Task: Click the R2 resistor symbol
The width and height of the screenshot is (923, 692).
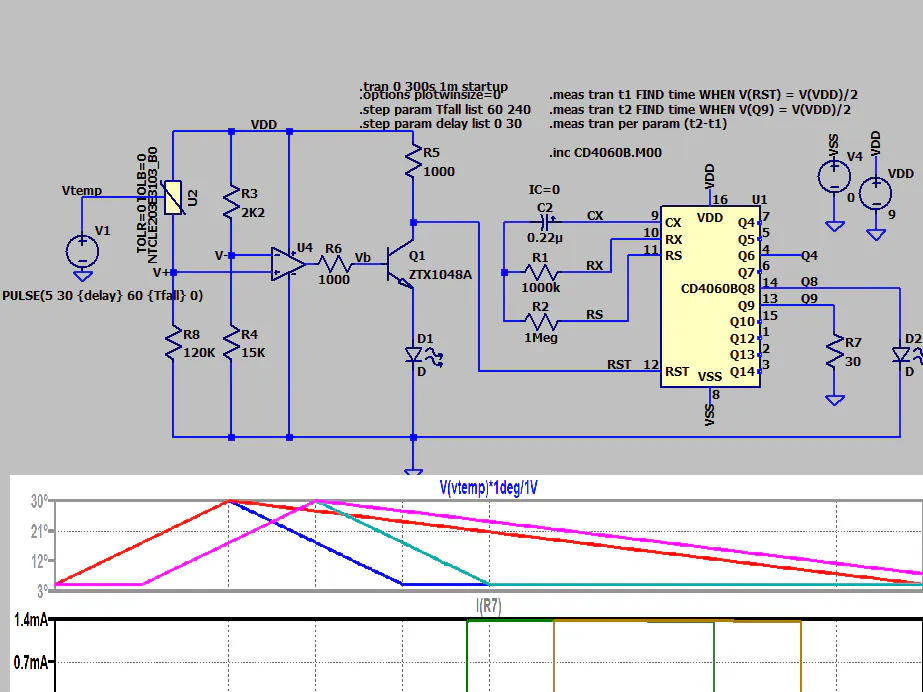Action: click(541, 321)
